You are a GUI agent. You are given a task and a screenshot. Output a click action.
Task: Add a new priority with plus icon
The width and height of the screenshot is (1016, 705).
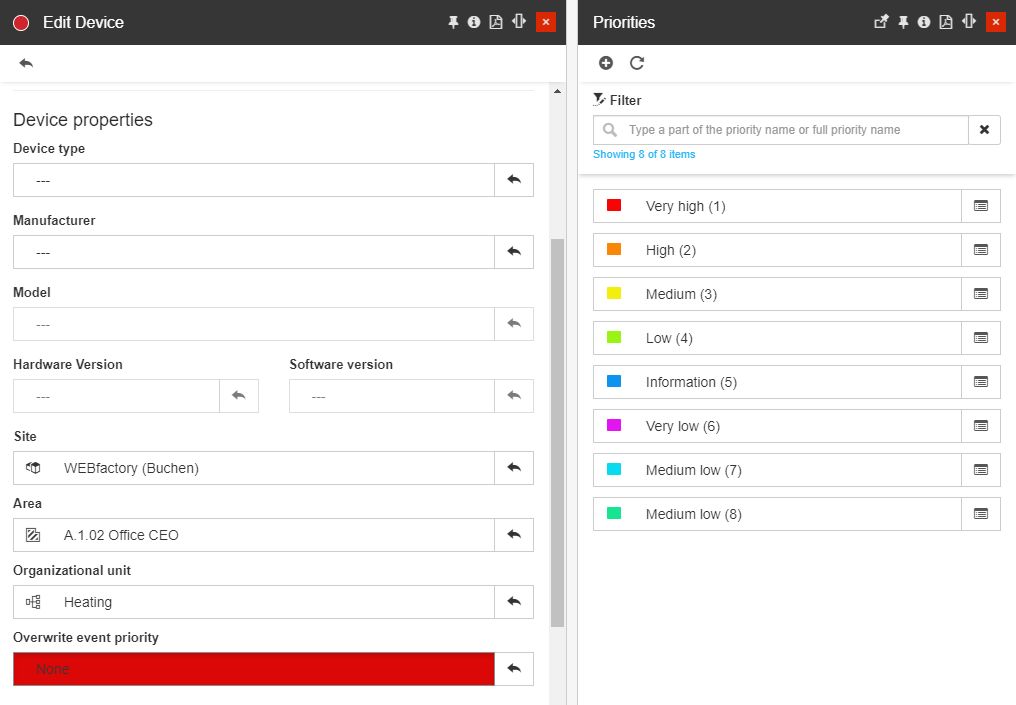606,63
